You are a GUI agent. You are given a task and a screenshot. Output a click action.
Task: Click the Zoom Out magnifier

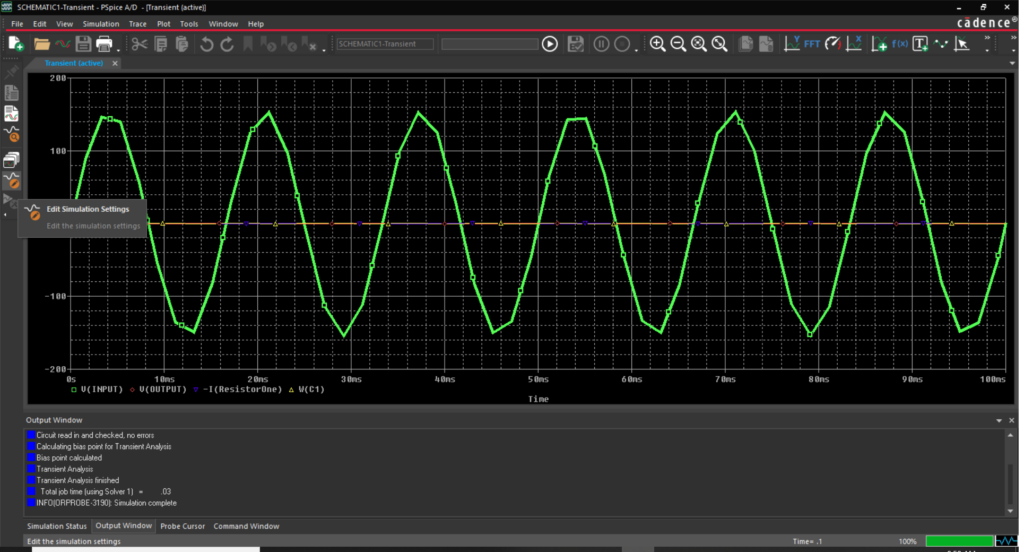(679, 44)
